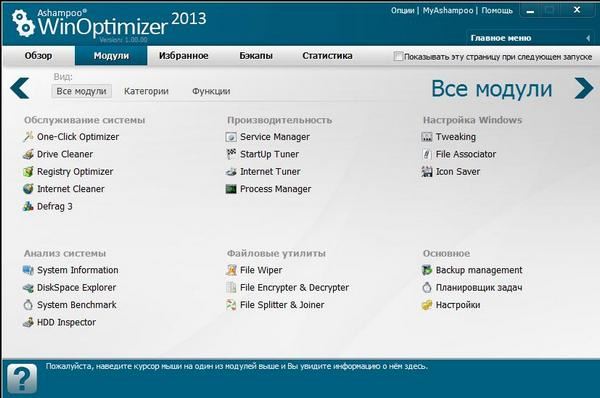Click the Internet Tuner icon
The height and width of the screenshot is (398, 600).
click(x=231, y=171)
